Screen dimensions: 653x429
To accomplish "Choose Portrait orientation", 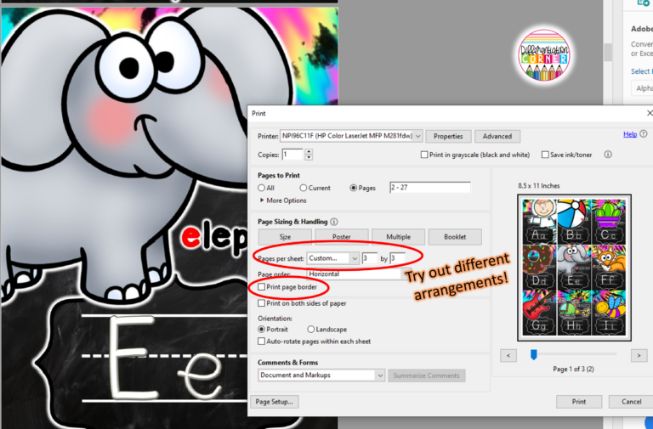I will tap(262, 329).
